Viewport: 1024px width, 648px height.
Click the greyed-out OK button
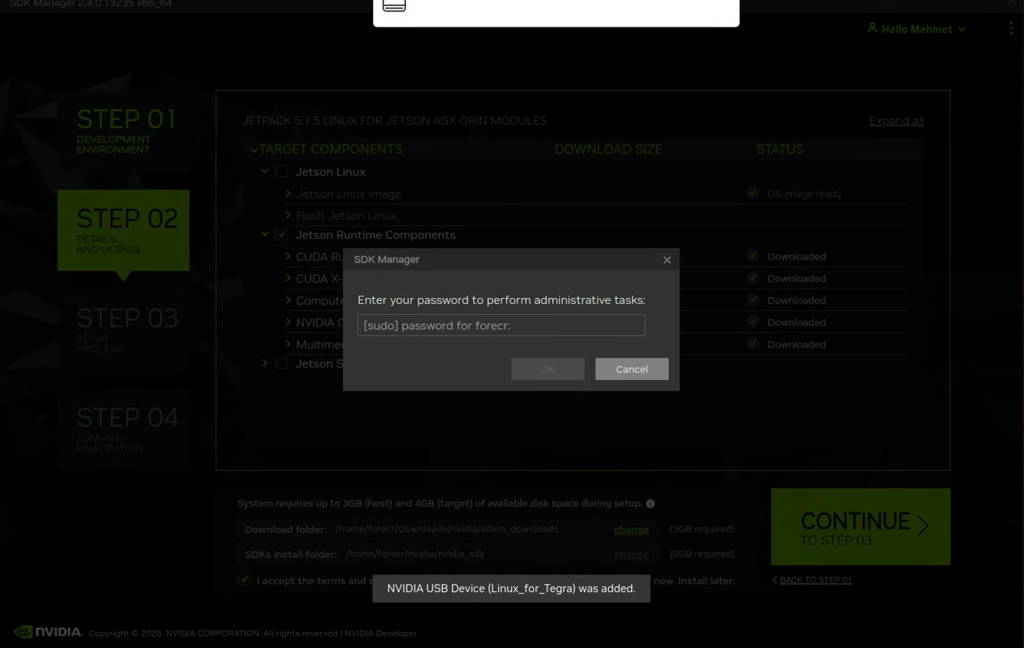point(547,369)
